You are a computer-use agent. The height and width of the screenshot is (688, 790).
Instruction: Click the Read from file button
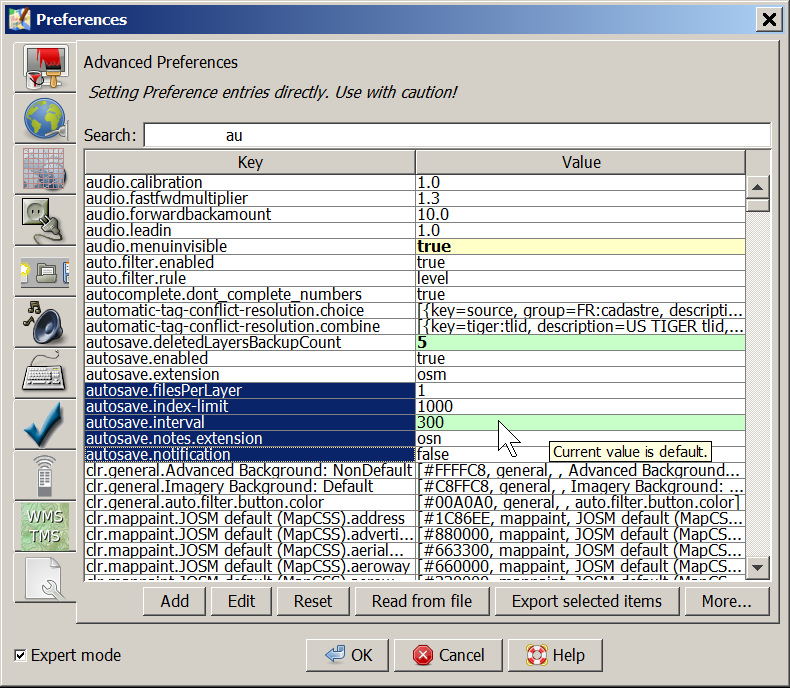point(421,601)
